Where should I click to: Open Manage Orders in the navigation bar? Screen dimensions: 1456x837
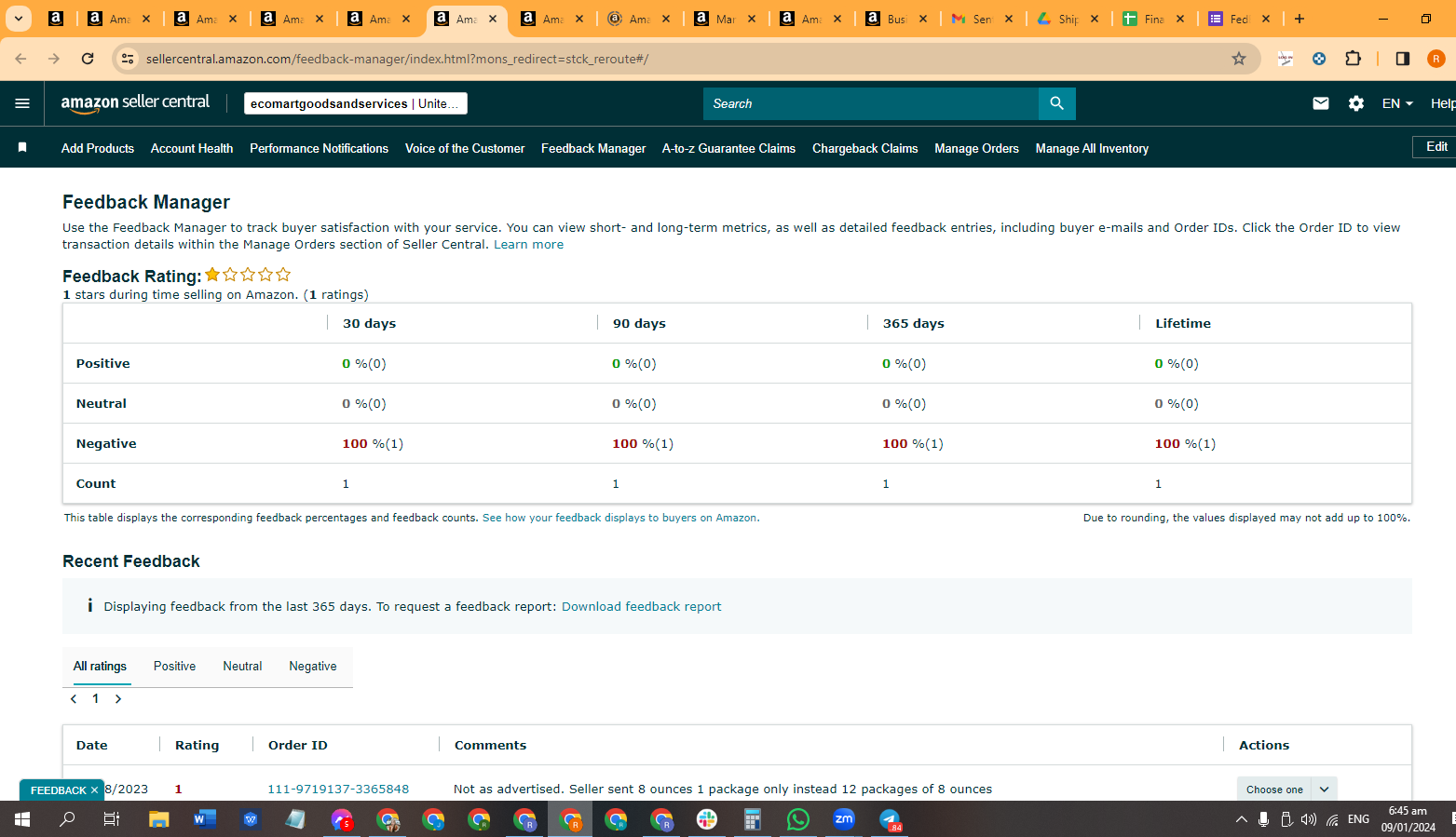coord(976,148)
